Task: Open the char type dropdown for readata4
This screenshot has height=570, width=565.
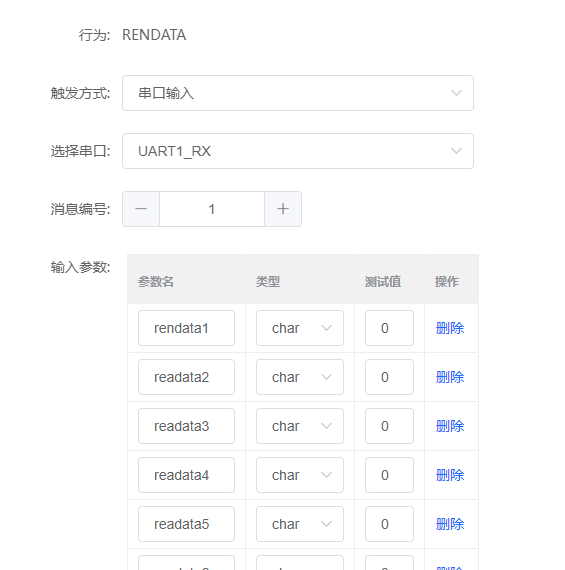Action: 300,475
